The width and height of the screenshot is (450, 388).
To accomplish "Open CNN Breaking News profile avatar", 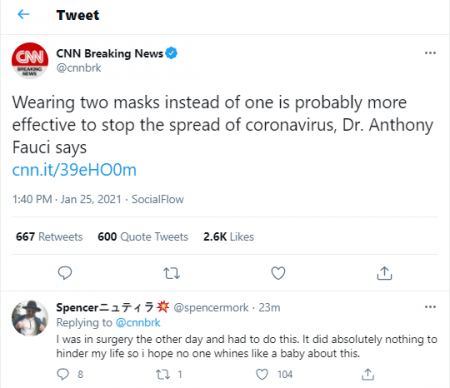I will tap(30, 60).
